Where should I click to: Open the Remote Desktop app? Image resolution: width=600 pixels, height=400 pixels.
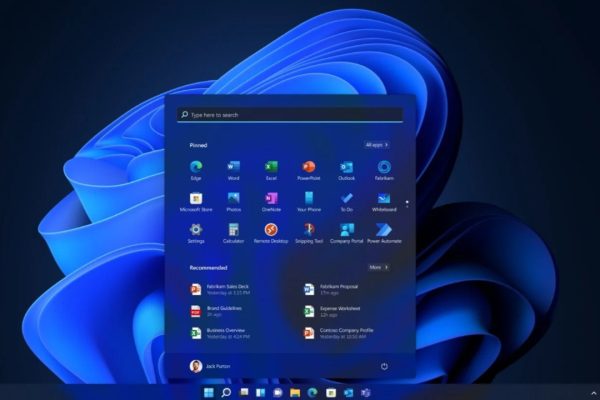pos(271,233)
